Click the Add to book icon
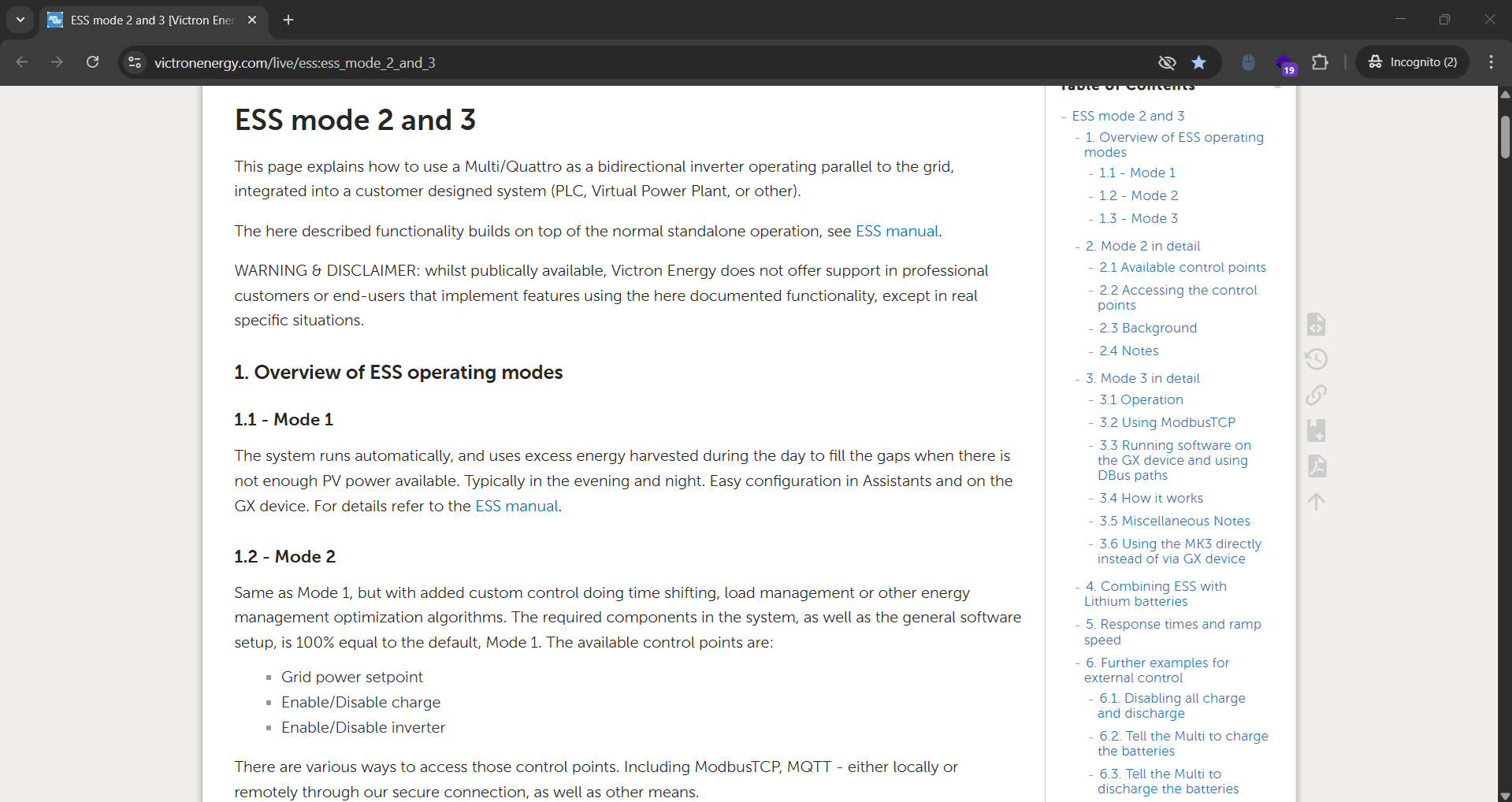The image size is (1512, 802). point(1316,430)
